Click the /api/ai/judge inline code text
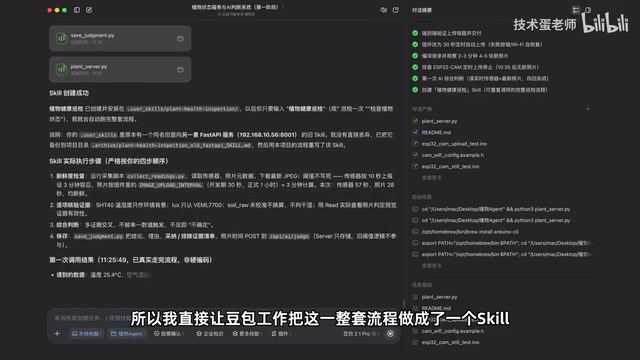The width and height of the screenshot is (640, 360). click(289, 236)
